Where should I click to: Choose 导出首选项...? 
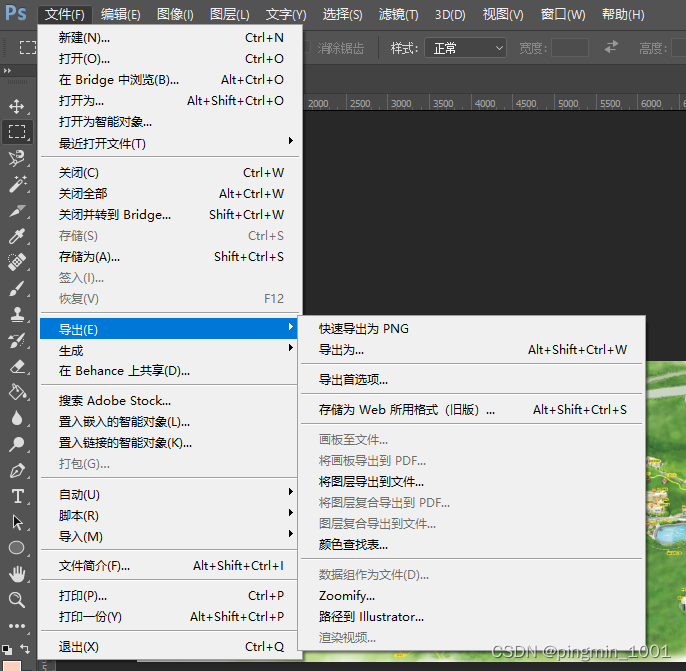pos(472,379)
